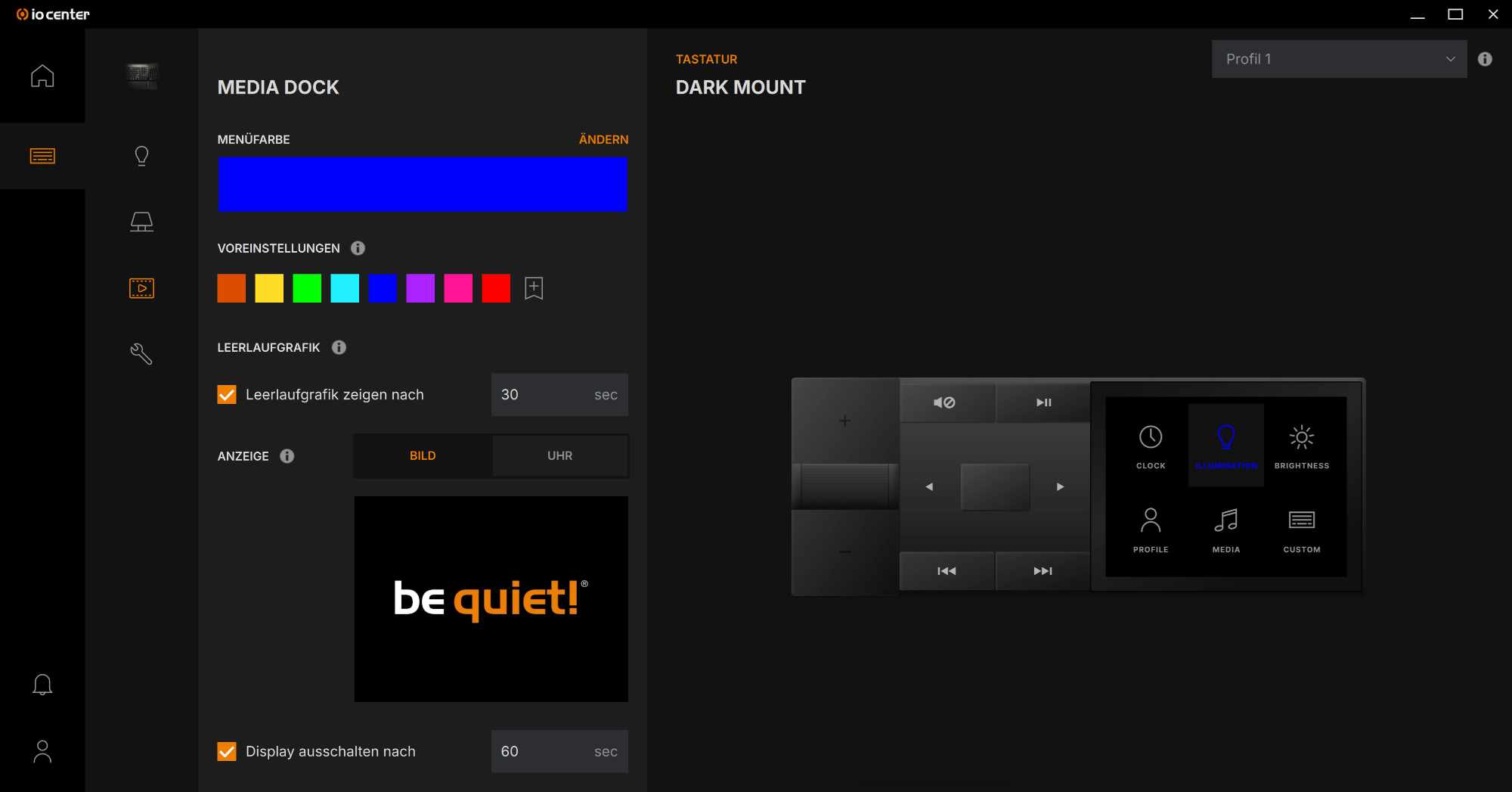This screenshot has height=792, width=1512.
Task: Open the user account icon
Action: [42, 751]
